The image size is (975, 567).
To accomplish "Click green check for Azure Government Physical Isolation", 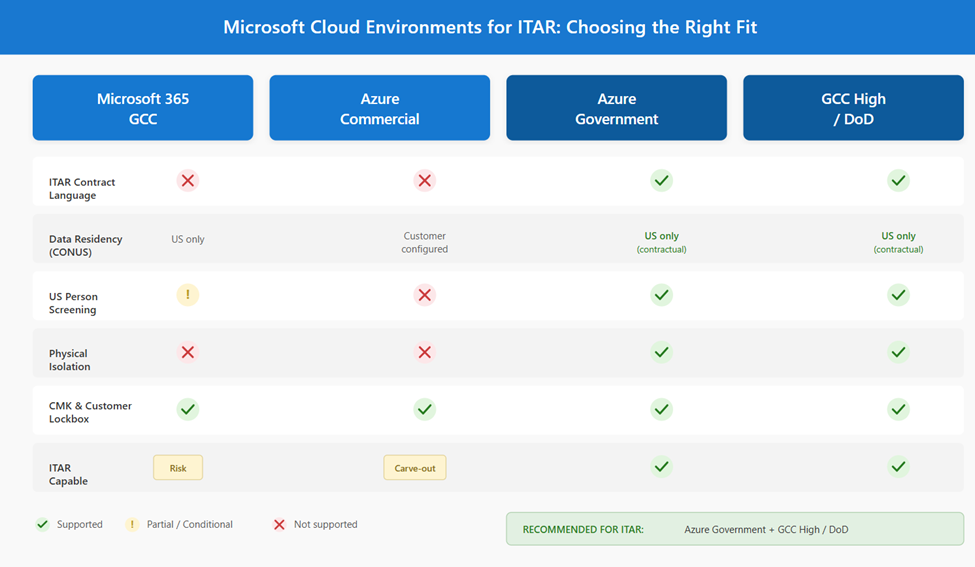I will pyautogui.click(x=661, y=352).
